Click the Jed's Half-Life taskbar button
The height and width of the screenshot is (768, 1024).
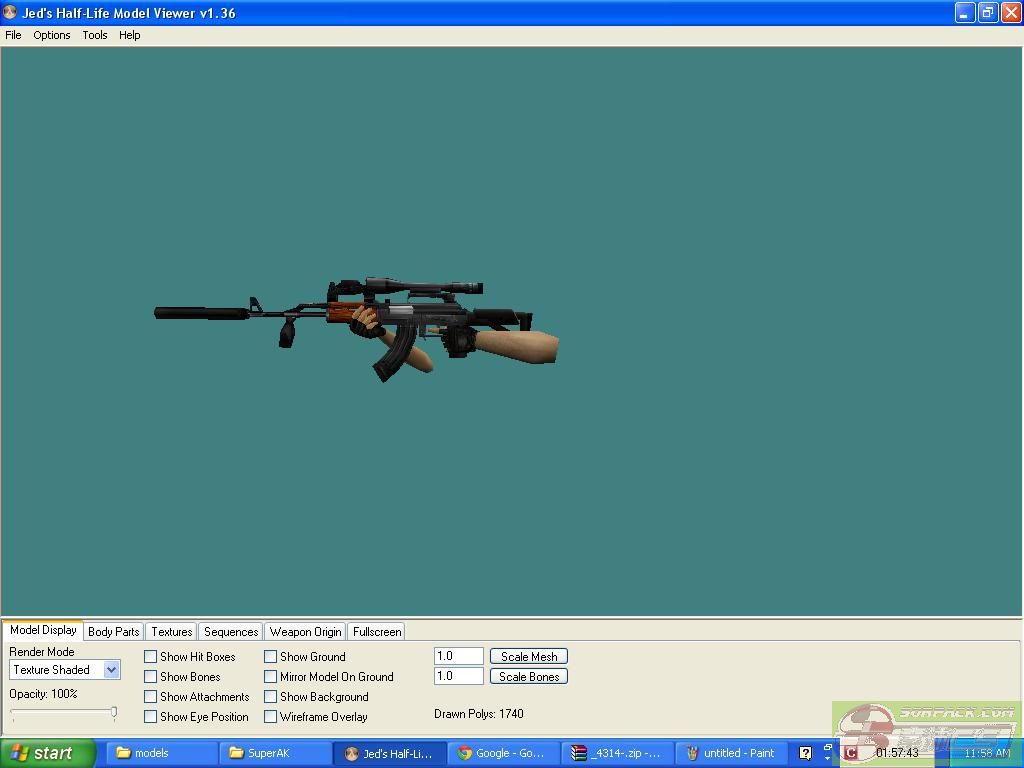pyautogui.click(x=389, y=754)
